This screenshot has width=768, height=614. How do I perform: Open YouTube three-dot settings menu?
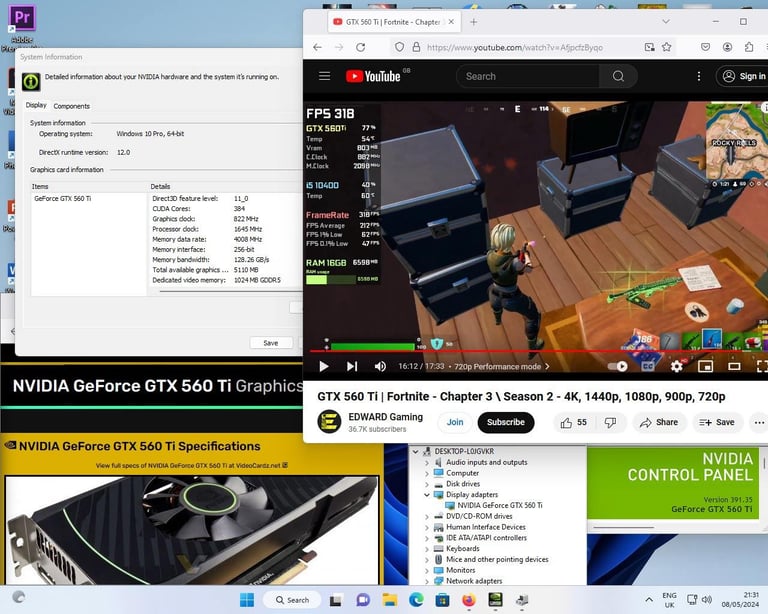tap(699, 76)
